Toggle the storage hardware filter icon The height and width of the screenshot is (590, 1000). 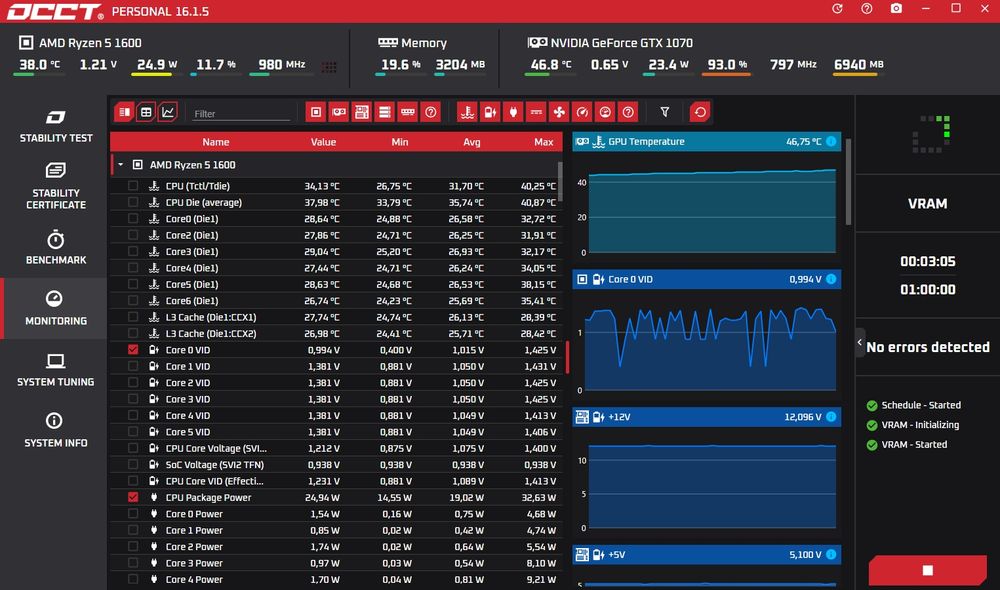[385, 112]
